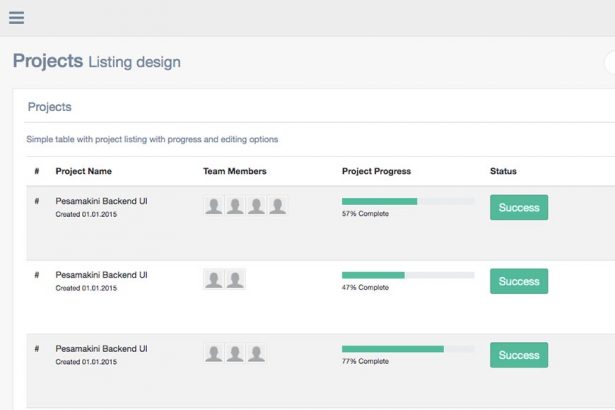Click second avatar in first project row
The image size is (615, 410).
(235, 206)
